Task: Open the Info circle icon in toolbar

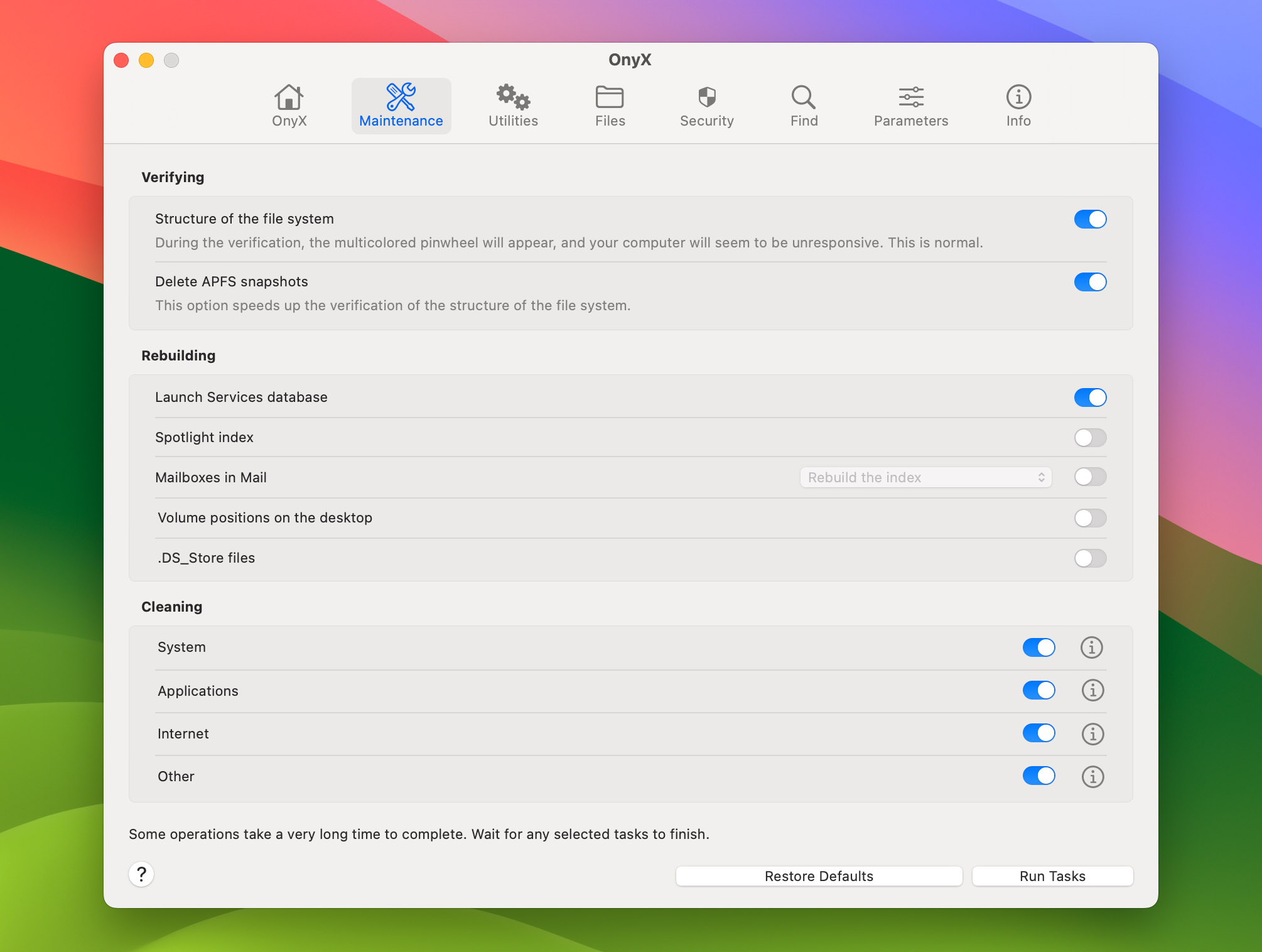Action: 1018,97
